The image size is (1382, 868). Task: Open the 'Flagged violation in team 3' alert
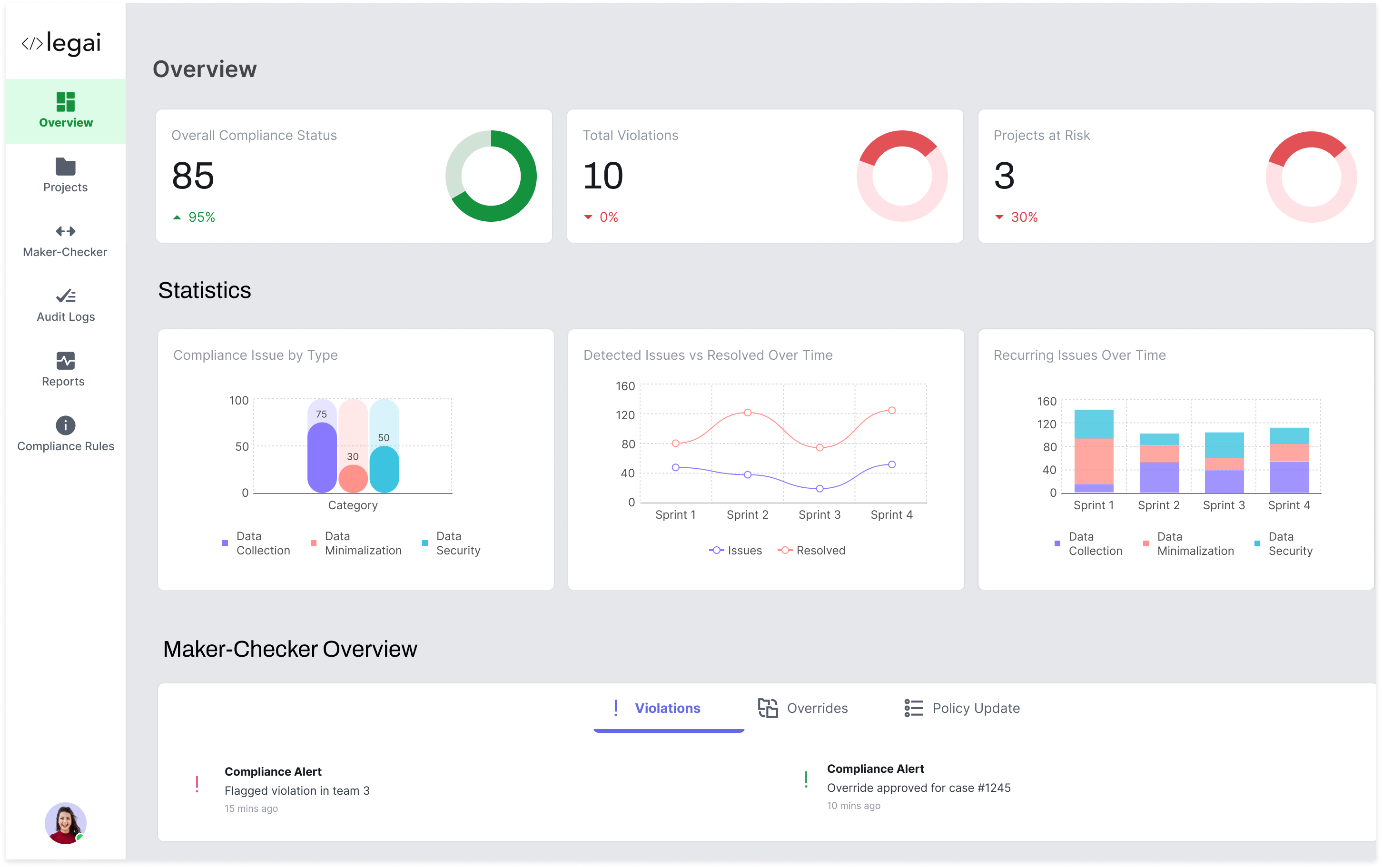pos(297,790)
